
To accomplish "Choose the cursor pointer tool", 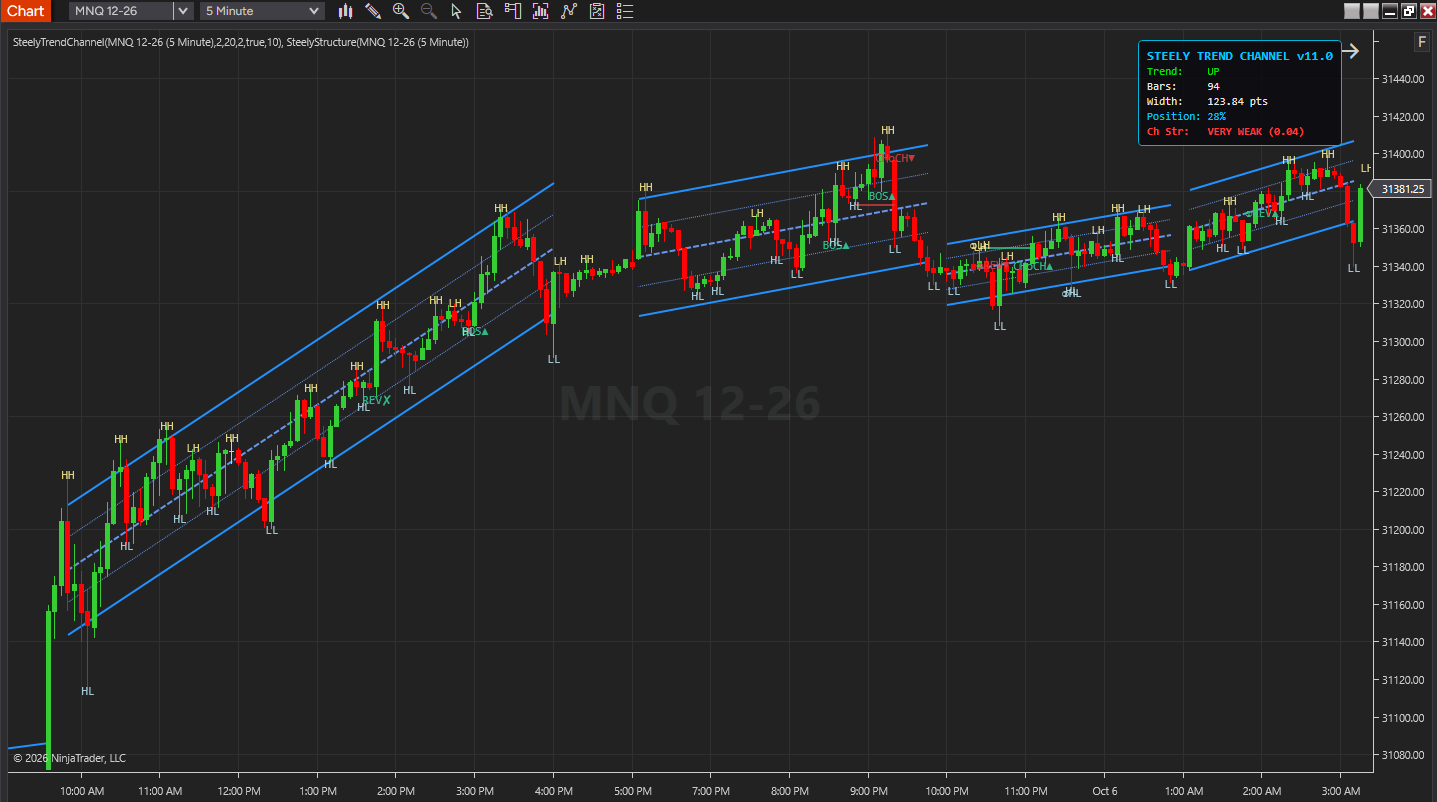I will (456, 11).
